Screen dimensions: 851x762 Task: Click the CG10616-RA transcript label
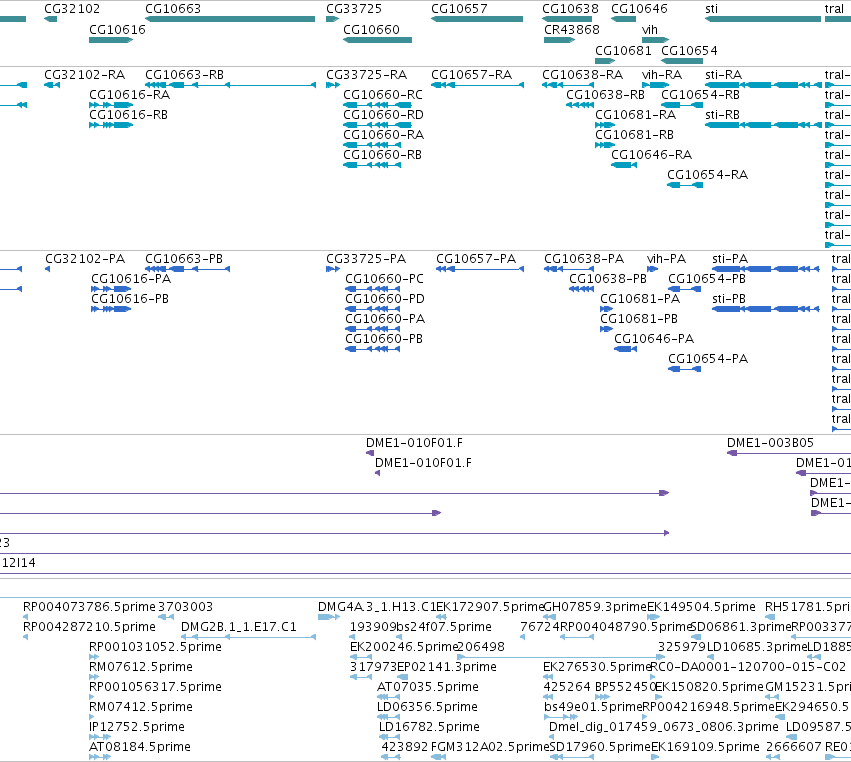point(129,94)
